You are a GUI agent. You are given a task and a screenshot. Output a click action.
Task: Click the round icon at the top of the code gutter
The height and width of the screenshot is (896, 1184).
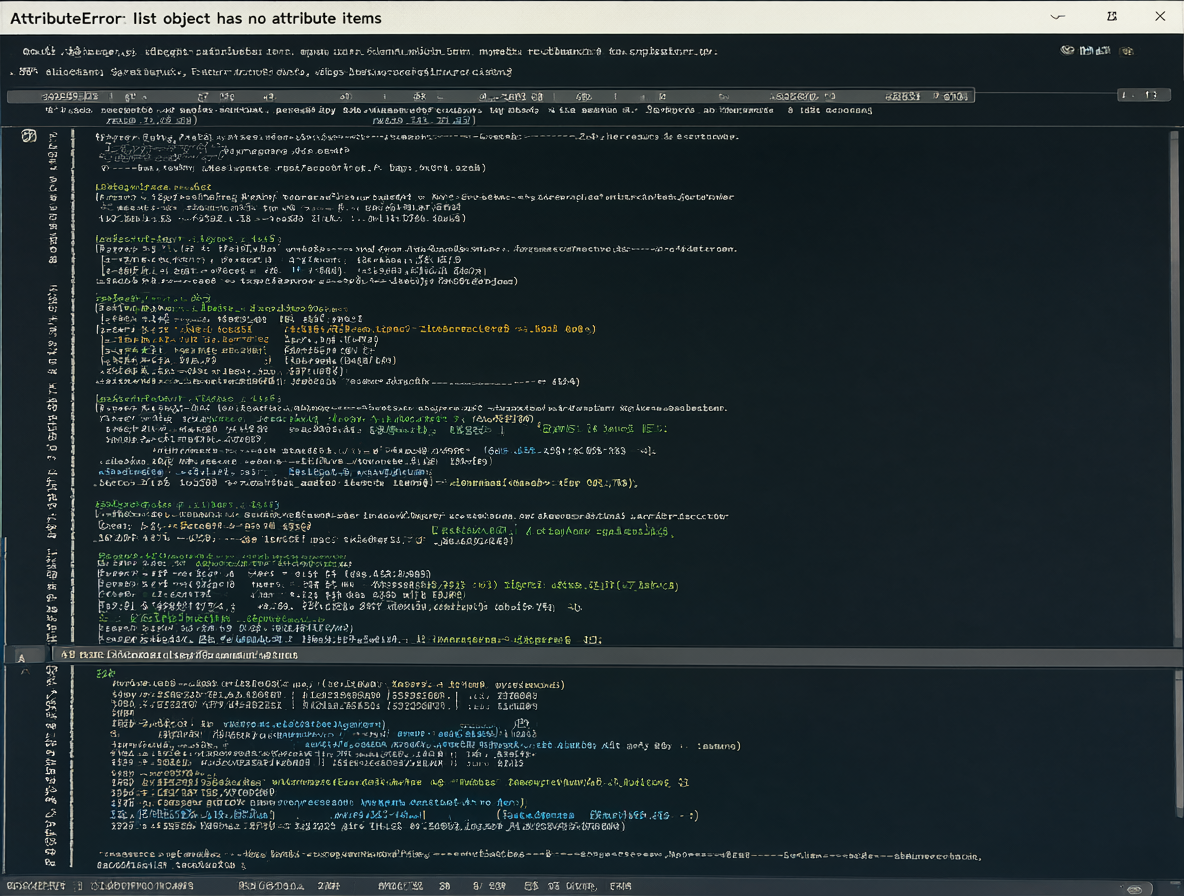[29, 136]
